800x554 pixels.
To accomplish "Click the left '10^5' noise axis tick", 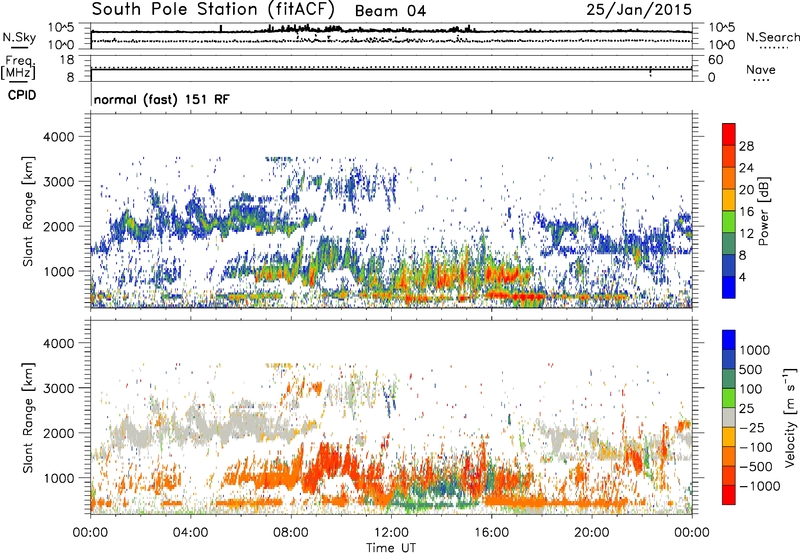I will tap(61, 27).
